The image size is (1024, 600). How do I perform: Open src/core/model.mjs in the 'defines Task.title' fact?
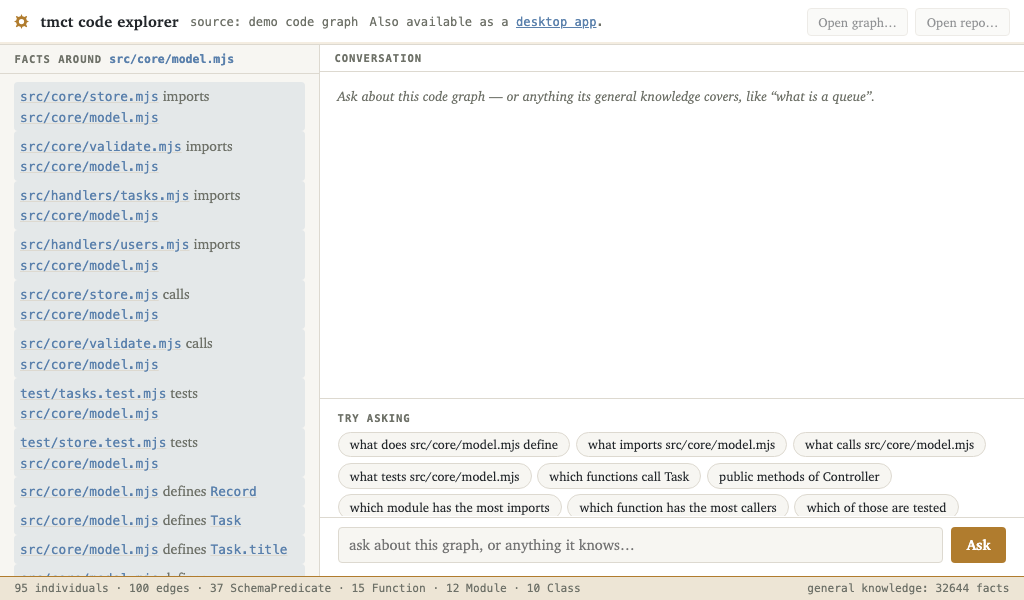[x=89, y=549]
